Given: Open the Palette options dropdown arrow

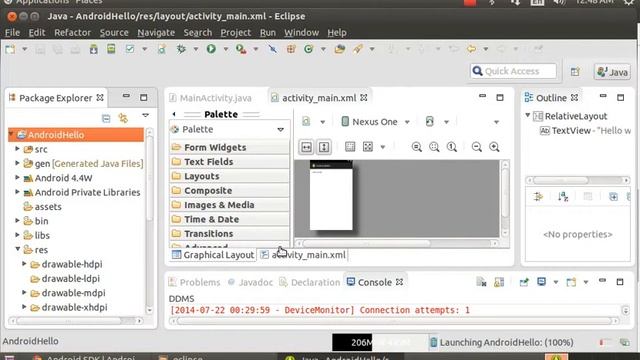Looking at the screenshot, I should 280,129.
